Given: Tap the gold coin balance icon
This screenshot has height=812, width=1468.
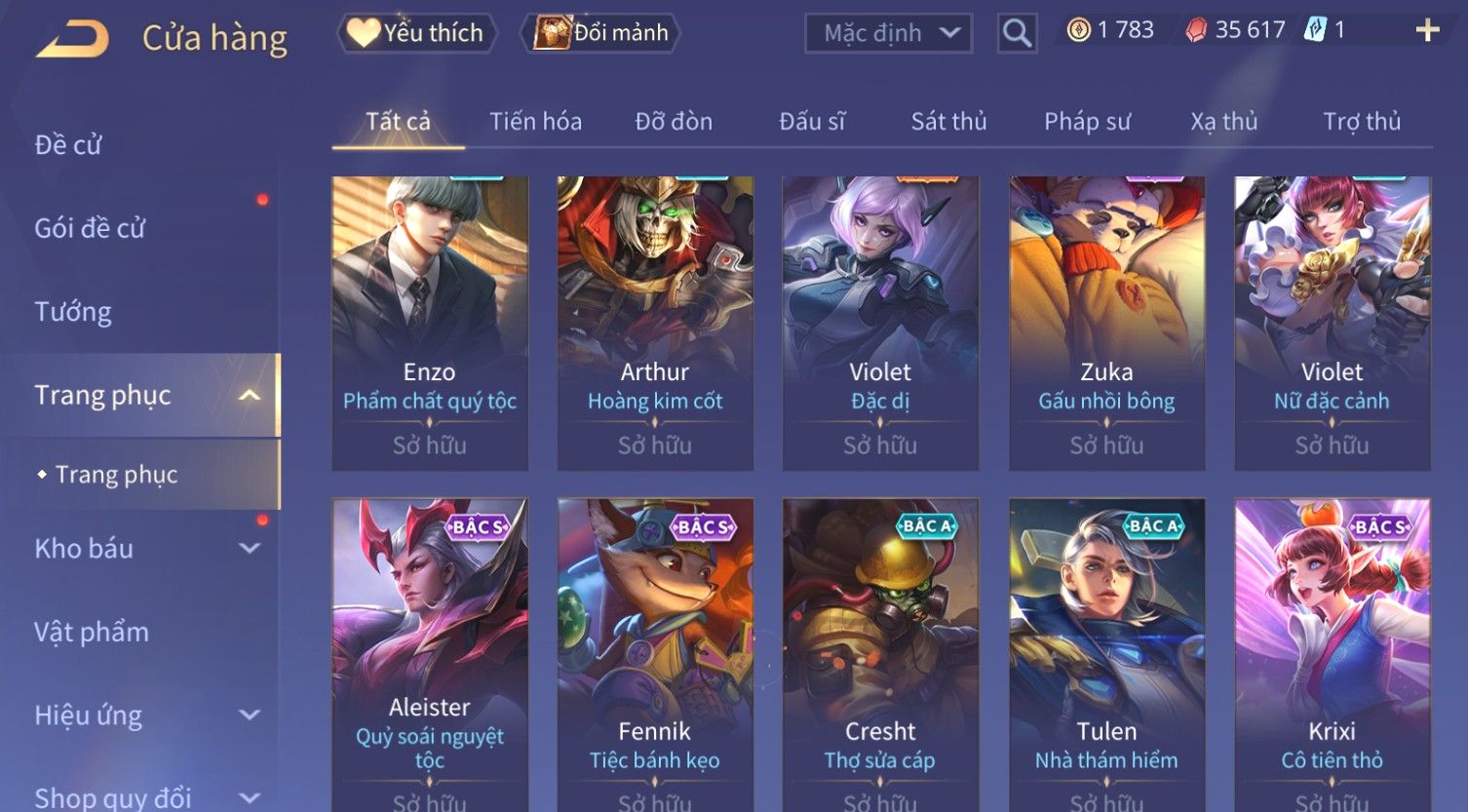Looking at the screenshot, I should tap(1078, 31).
